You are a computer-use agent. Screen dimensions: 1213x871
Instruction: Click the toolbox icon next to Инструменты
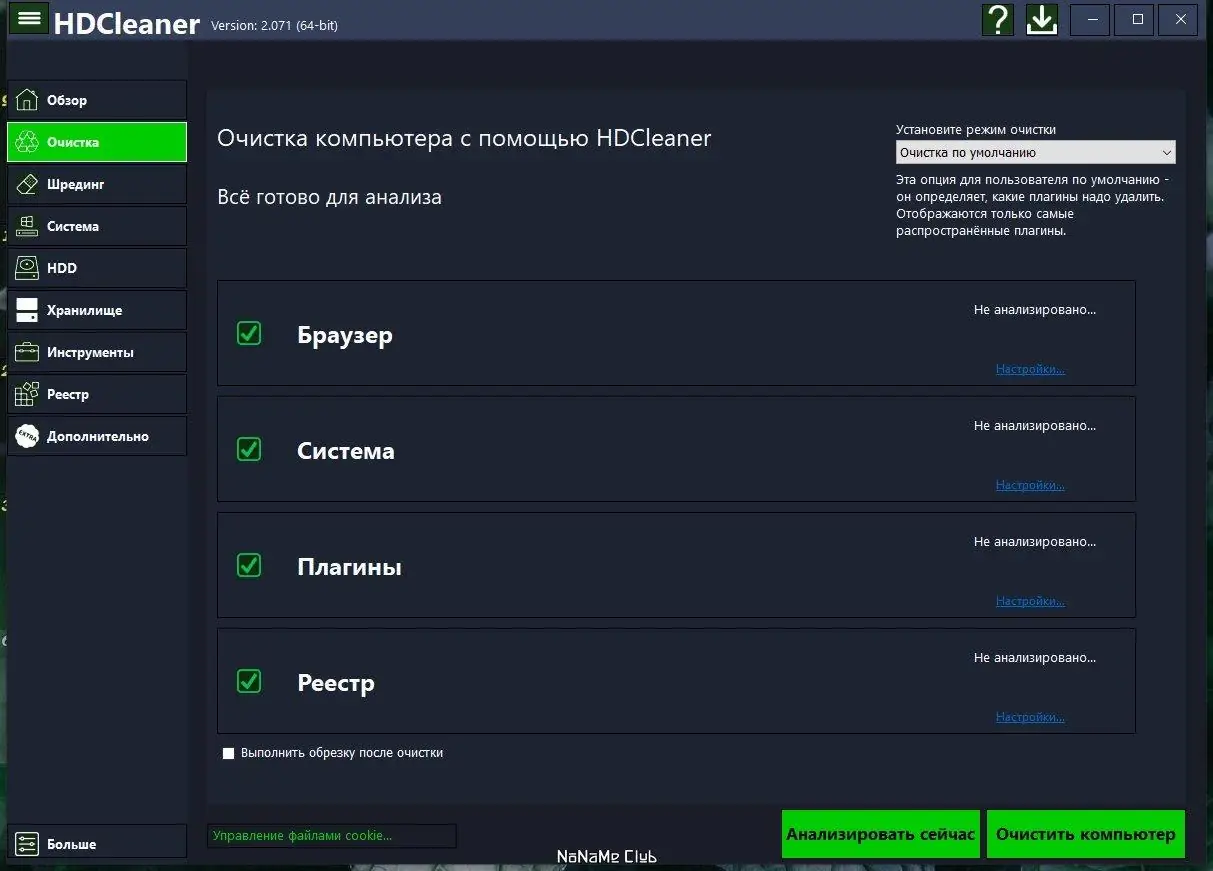coord(27,352)
